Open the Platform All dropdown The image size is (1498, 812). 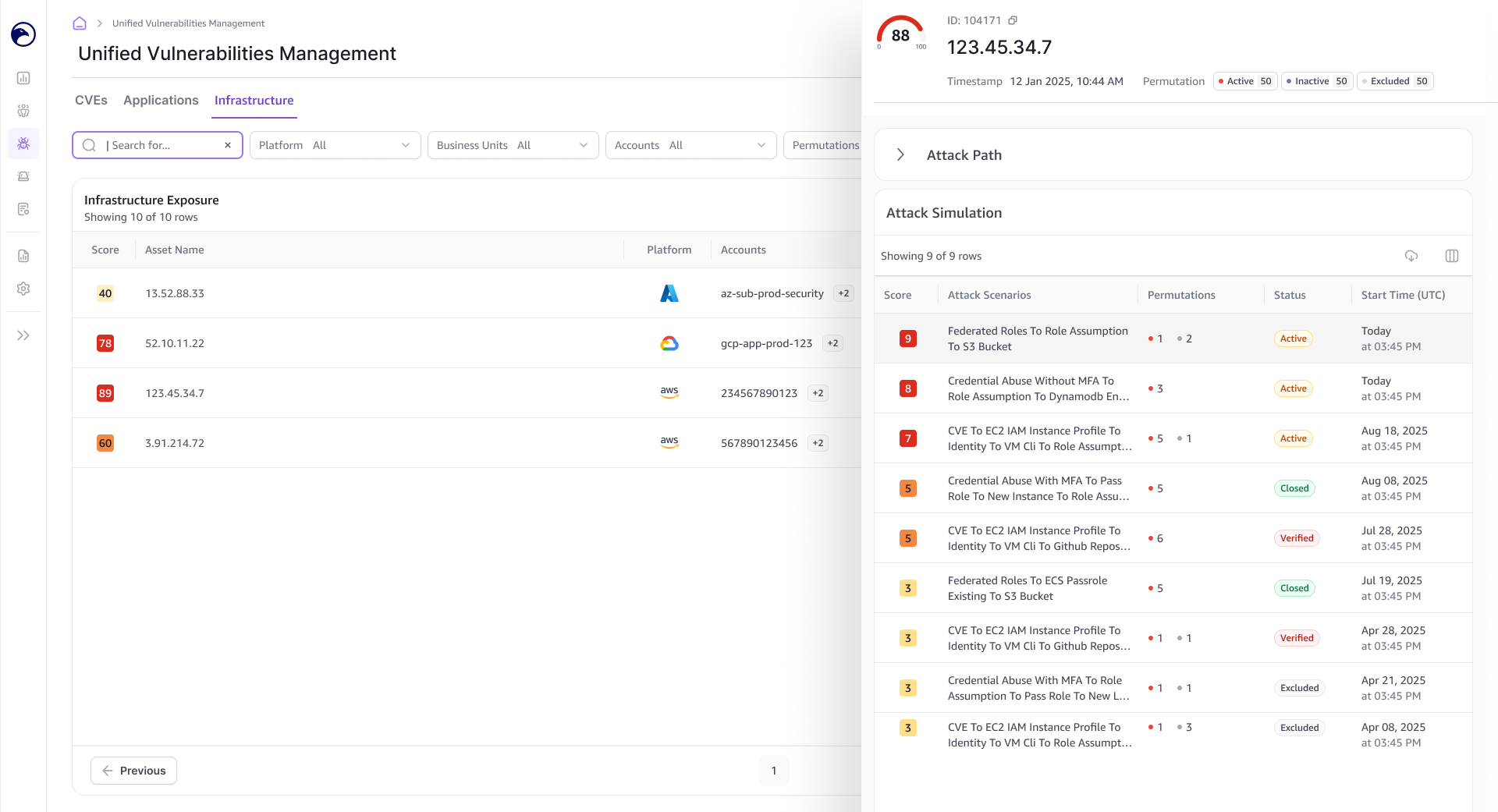pyautogui.click(x=335, y=145)
